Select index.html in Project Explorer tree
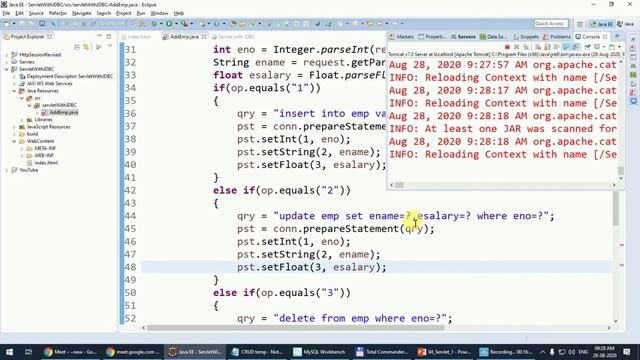640x360 pixels. (x=42, y=162)
